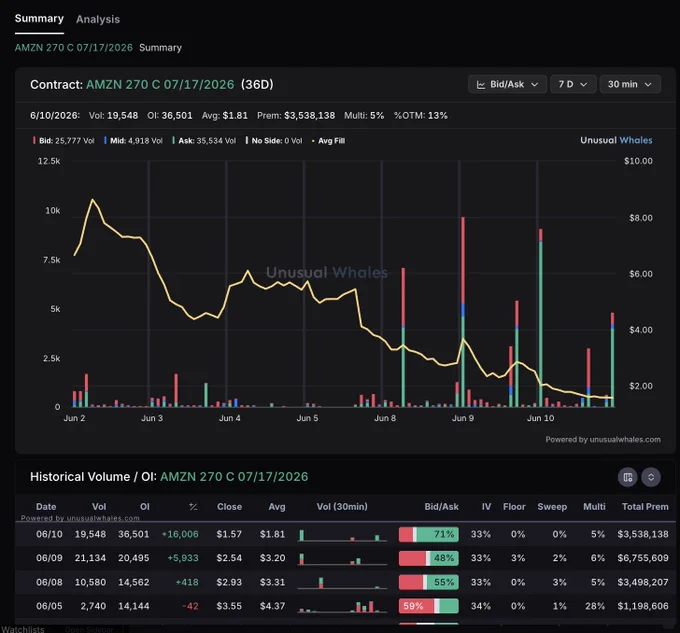Sort table by Total Prem column
Image resolution: width=680 pixels, height=633 pixels.
pos(645,506)
